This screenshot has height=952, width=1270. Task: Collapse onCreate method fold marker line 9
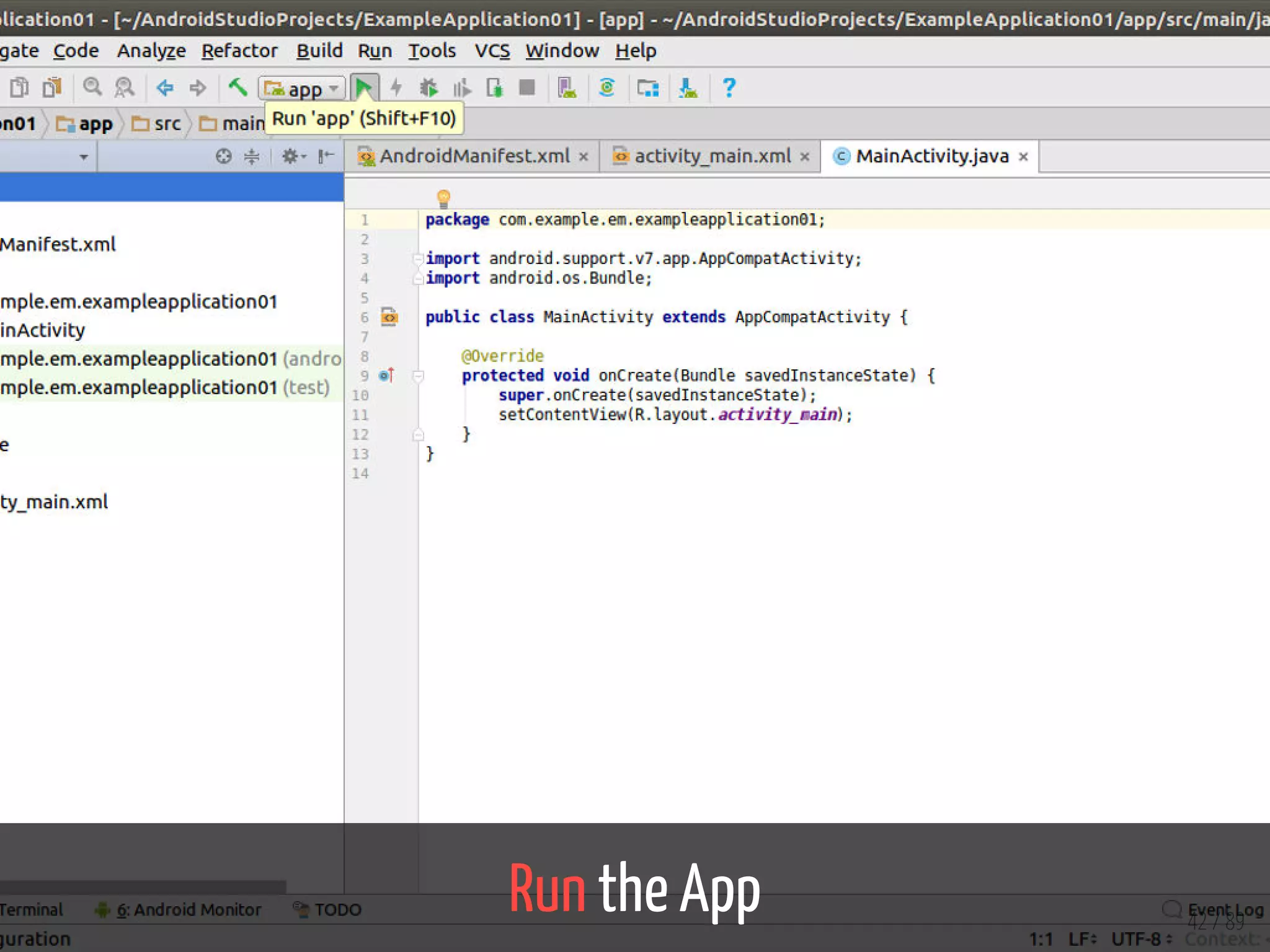(x=418, y=376)
